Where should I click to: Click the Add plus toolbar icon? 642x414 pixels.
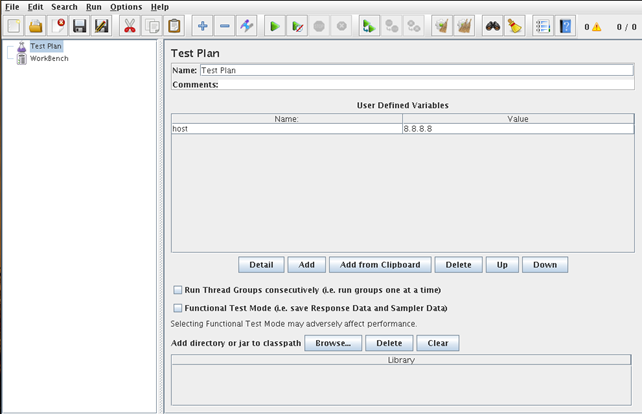(203, 26)
